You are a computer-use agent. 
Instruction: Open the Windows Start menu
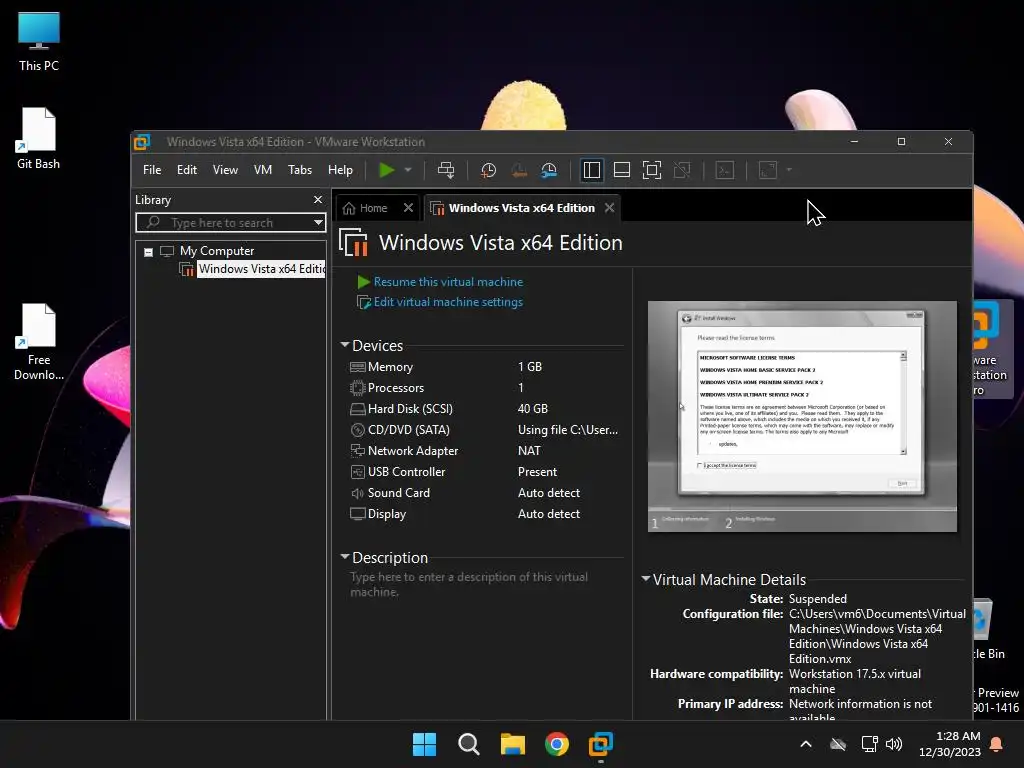pos(424,744)
